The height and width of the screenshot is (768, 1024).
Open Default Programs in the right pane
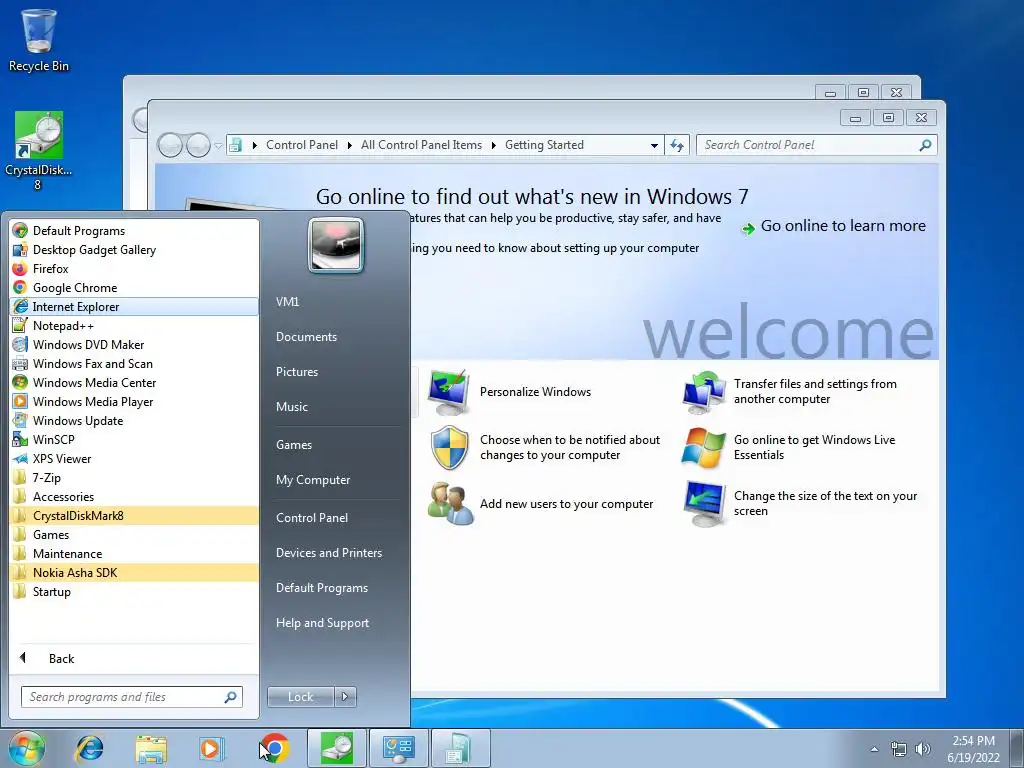(321, 588)
